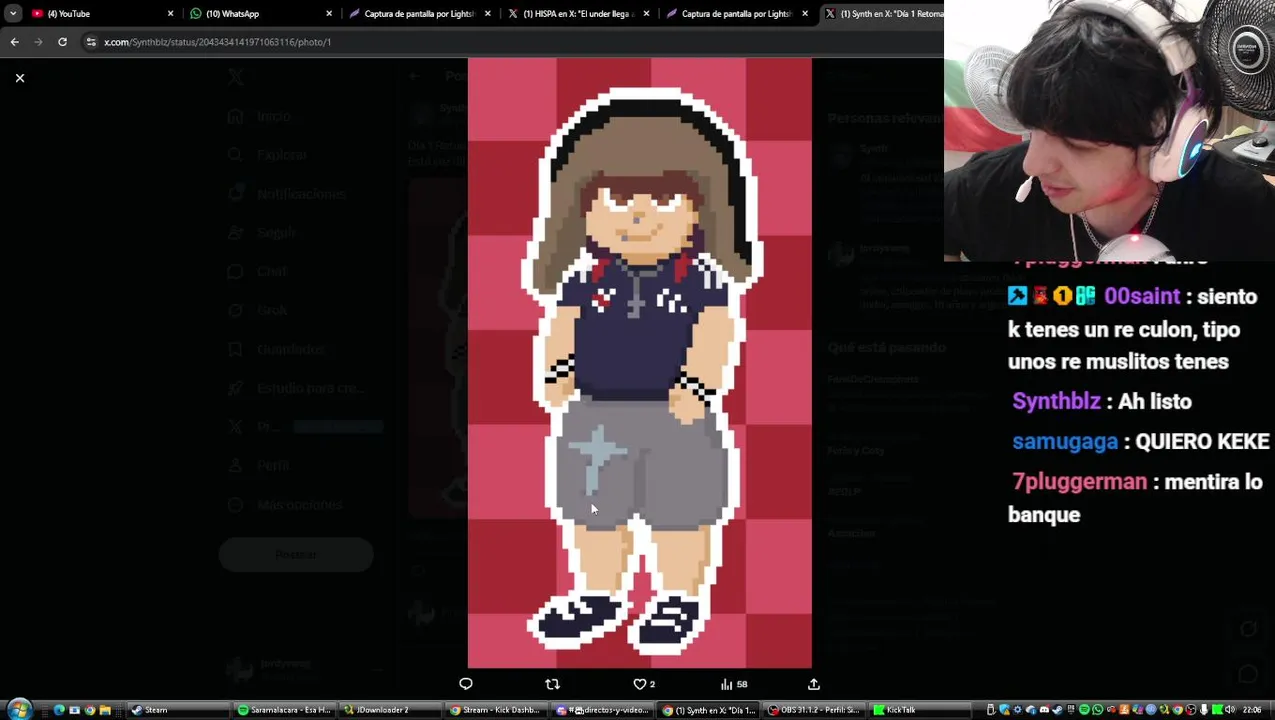
Task: Open the tab search dropdown arrow
Action: 13,14
